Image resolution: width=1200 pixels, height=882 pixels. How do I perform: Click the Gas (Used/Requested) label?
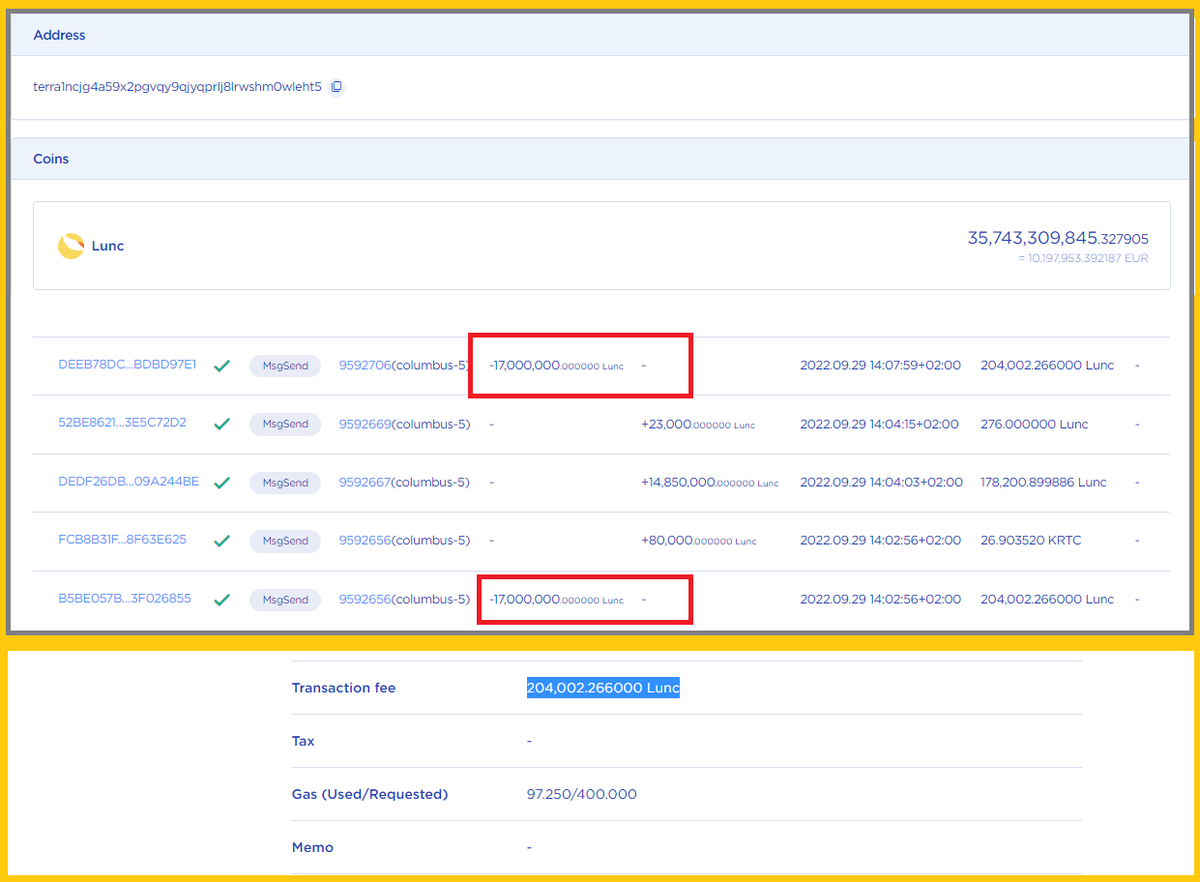(370, 794)
